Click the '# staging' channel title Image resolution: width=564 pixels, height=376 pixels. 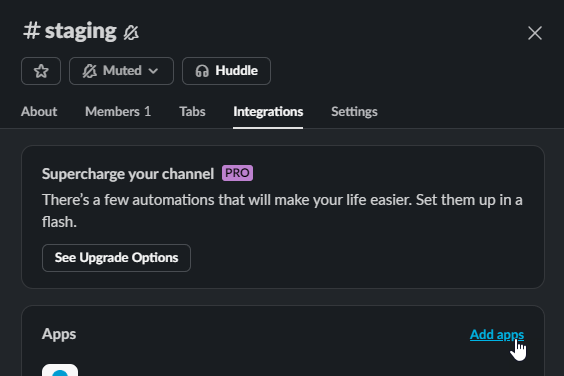[70, 31]
